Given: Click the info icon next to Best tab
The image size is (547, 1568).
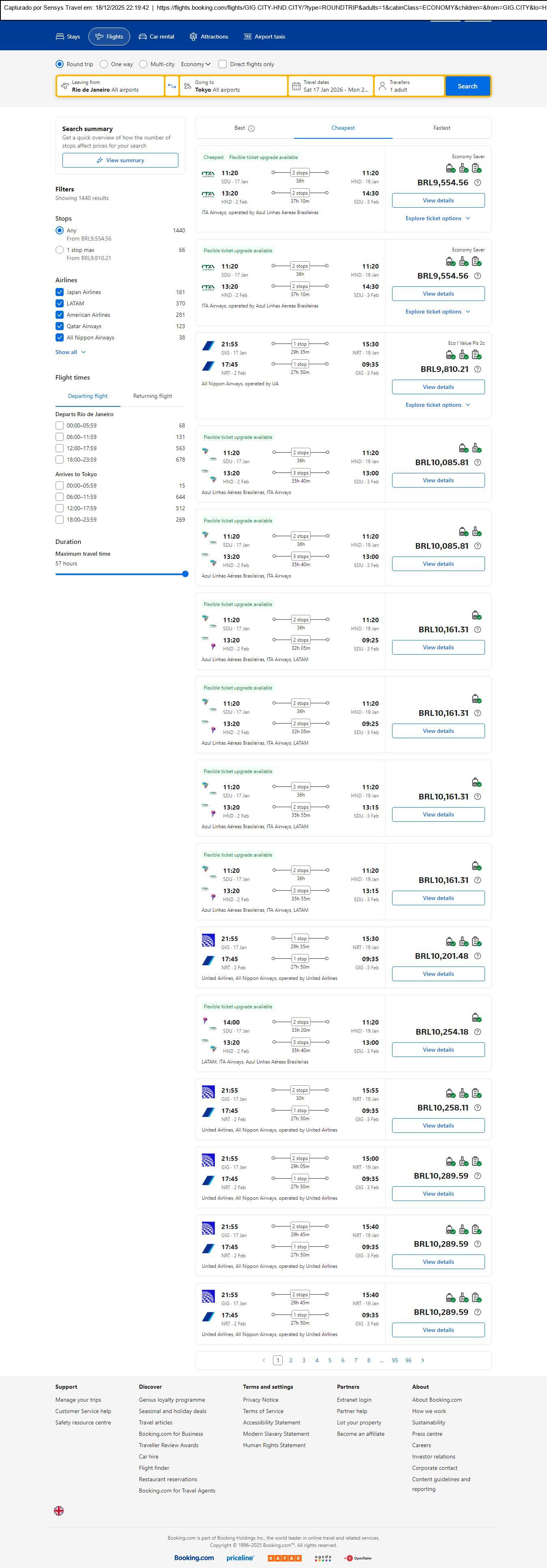Looking at the screenshot, I should [251, 129].
